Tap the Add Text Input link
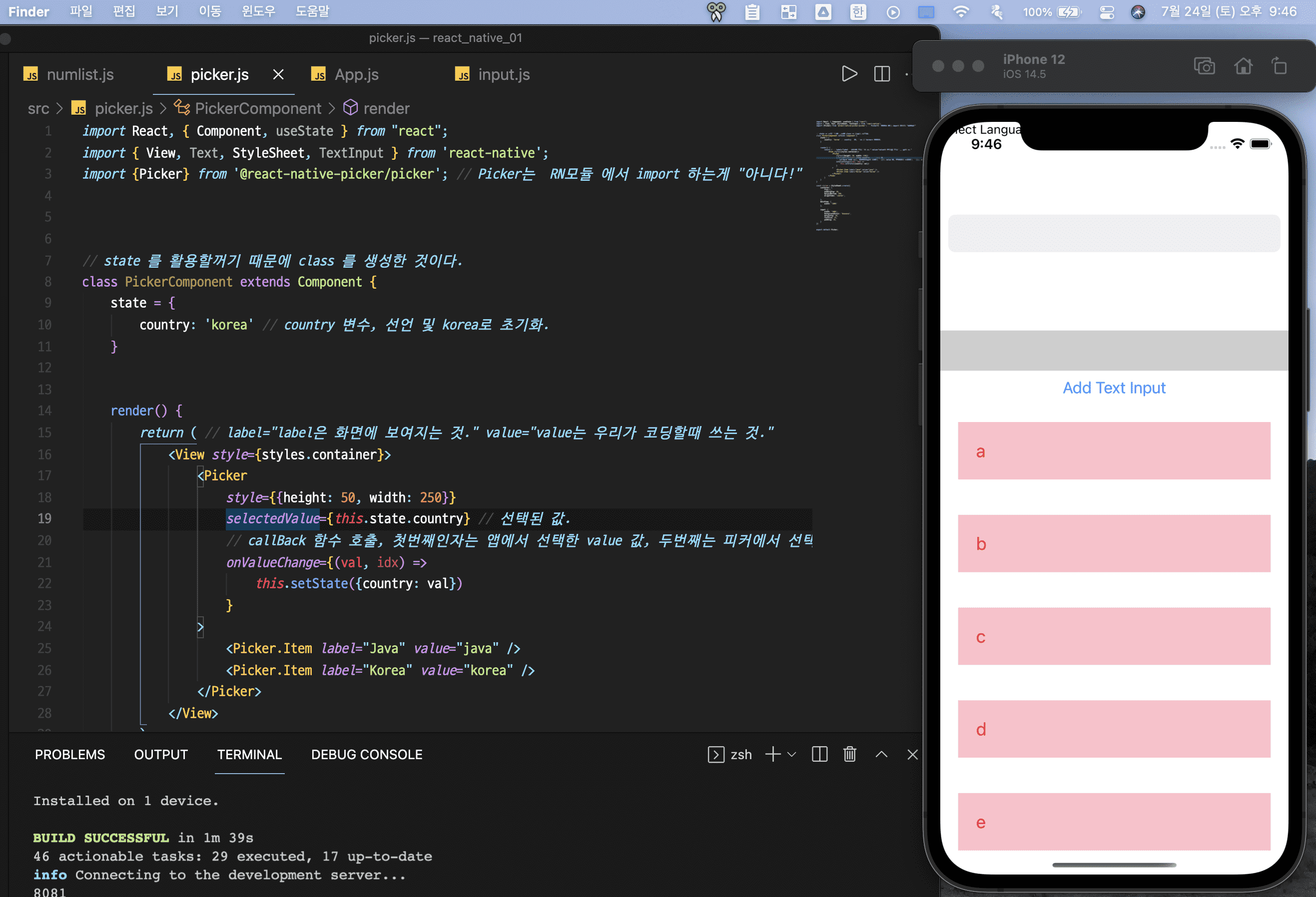This screenshot has height=897, width=1316. [1114, 388]
